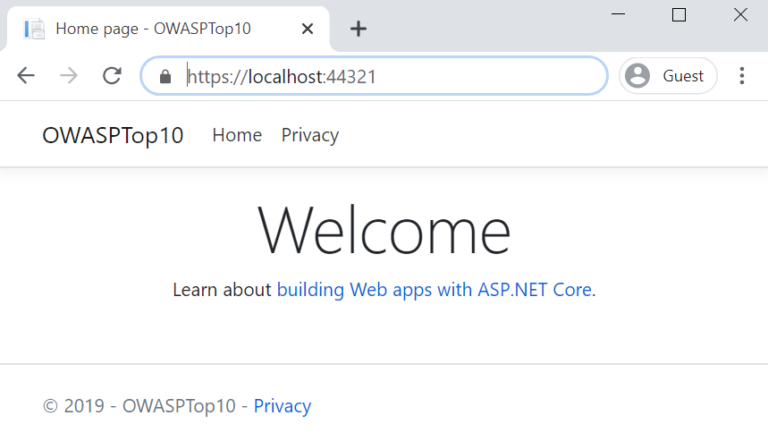Open the Privacy link in the footer
Screen dimensions: 768x441
pyautogui.click(x=282, y=406)
